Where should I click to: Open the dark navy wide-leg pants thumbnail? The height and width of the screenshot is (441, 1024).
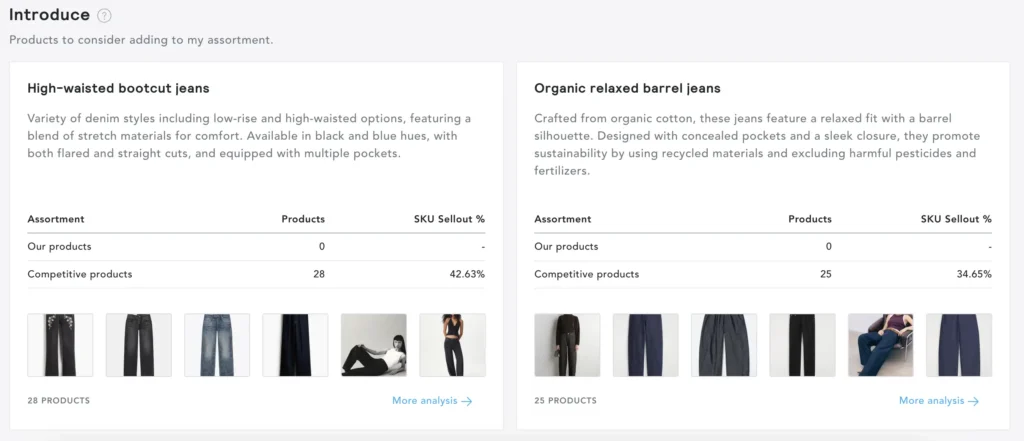coord(295,345)
